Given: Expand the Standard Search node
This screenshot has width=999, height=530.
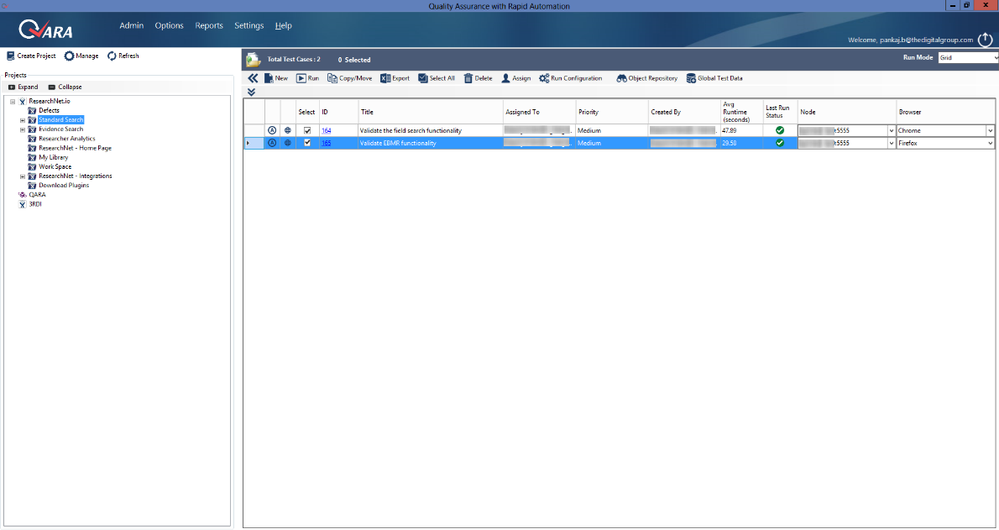Looking at the screenshot, I should coord(22,120).
